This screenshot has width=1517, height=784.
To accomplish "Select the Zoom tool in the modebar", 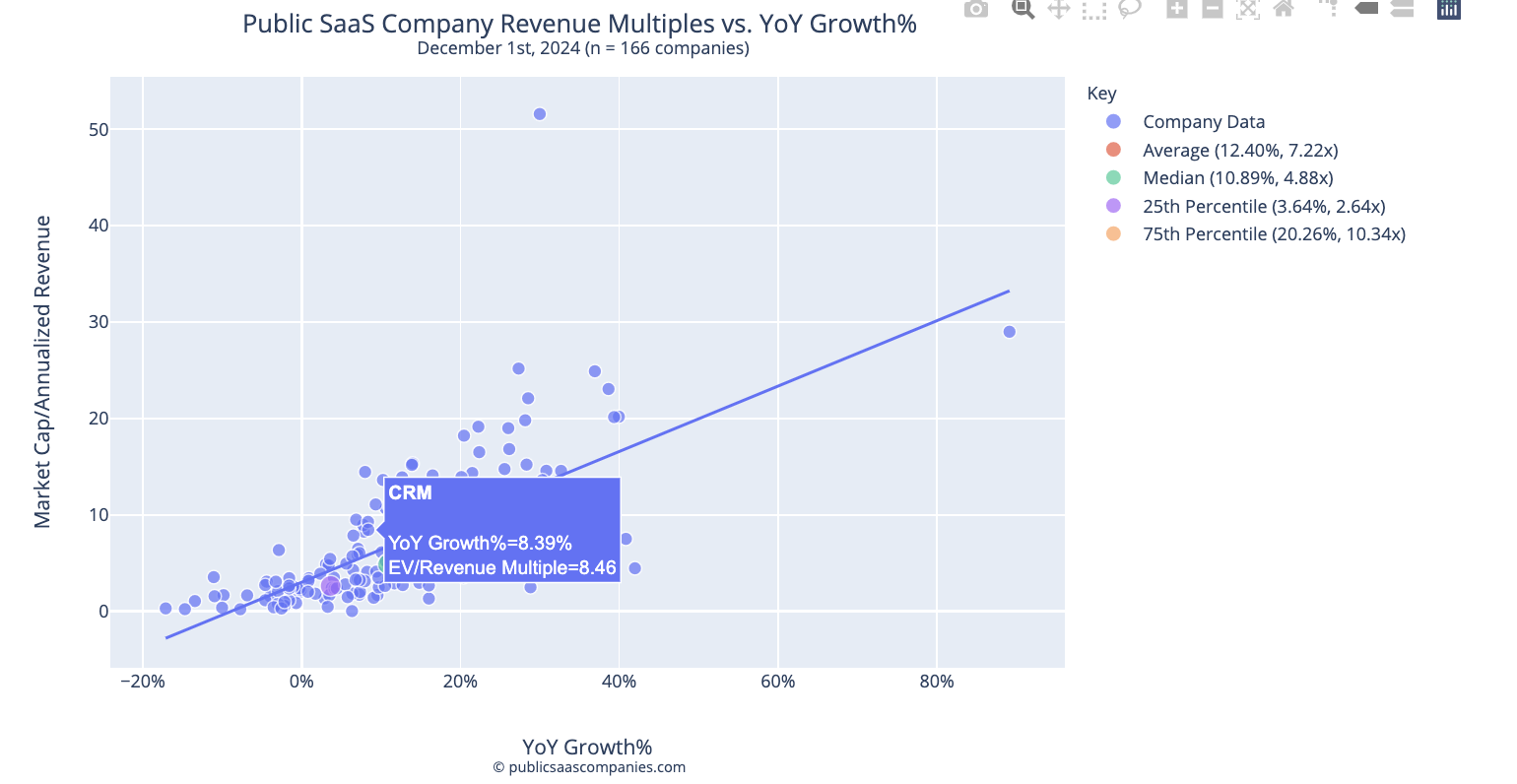I will point(1022,10).
